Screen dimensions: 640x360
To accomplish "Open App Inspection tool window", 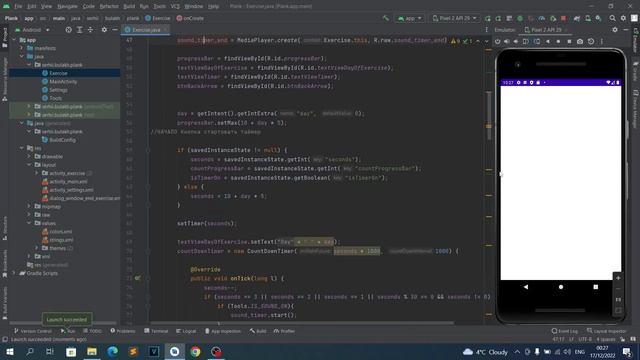I will click(222, 331).
